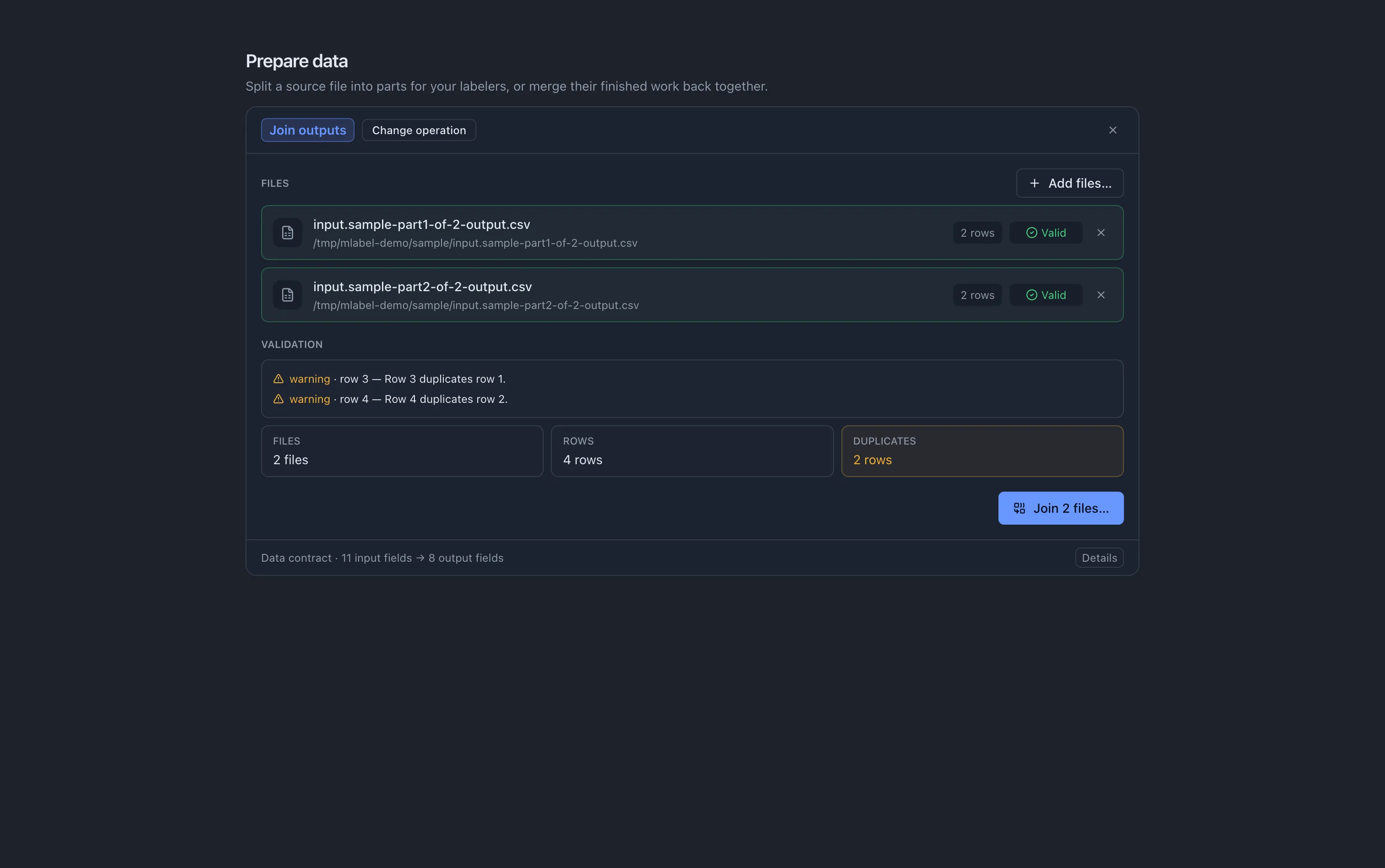The image size is (1385, 868).
Task: Click the Rows summary card showing 4 rows
Action: [x=692, y=451]
